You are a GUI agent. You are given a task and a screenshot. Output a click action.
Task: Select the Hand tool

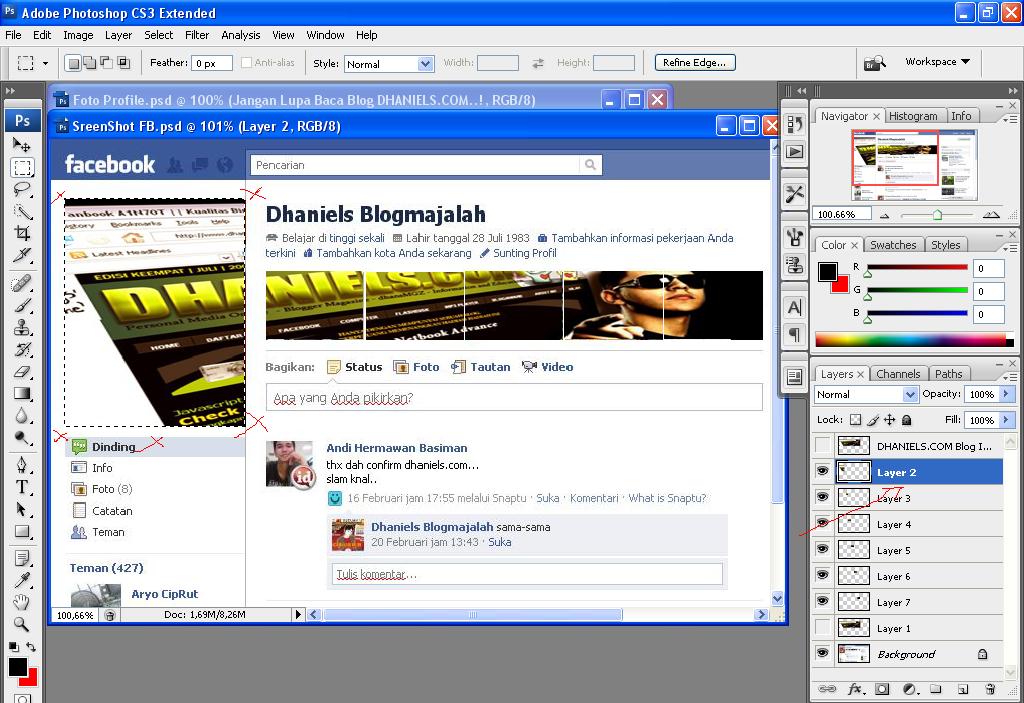click(22, 602)
